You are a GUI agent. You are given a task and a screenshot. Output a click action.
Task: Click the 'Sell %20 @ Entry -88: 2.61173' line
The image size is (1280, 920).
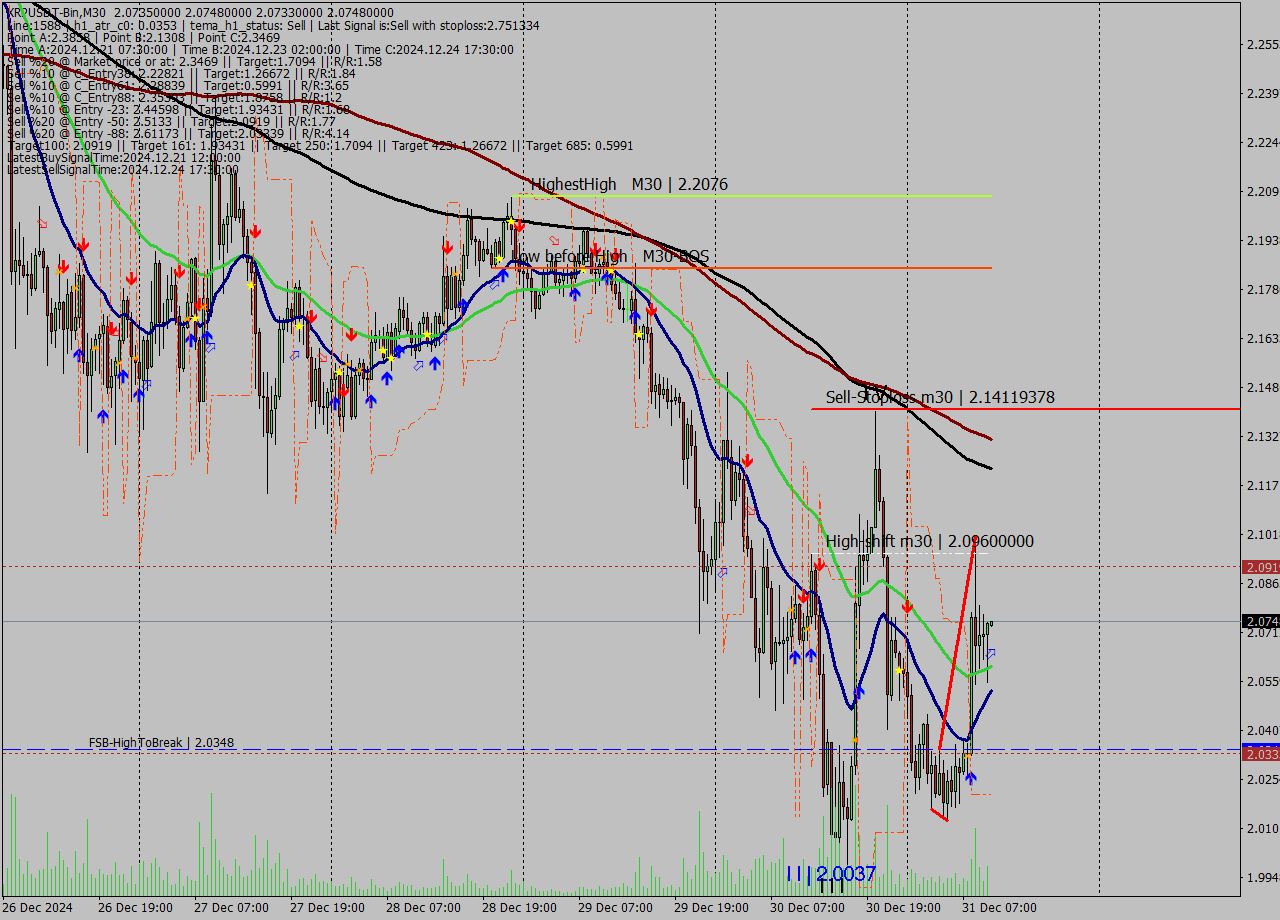pyautogui.click(x=178, y=133)
